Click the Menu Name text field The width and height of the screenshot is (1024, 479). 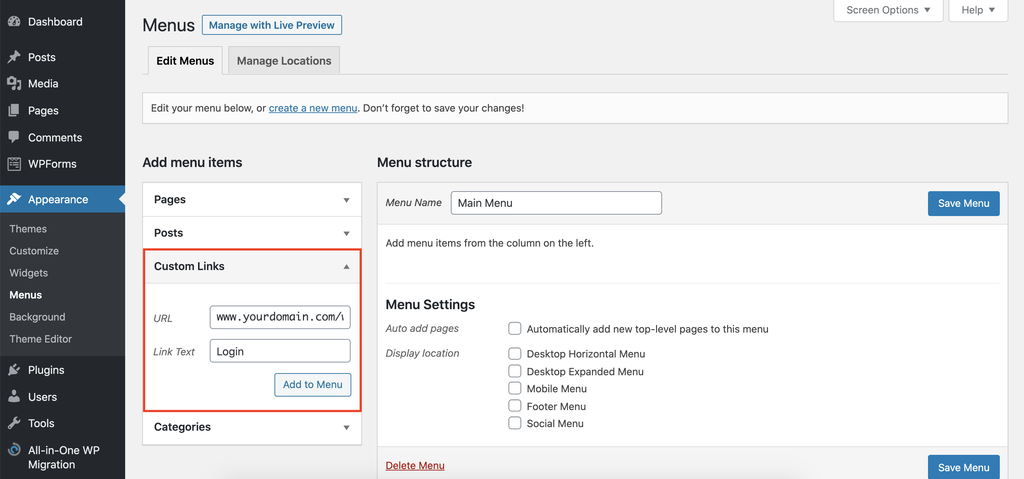[x=556, y=203]
